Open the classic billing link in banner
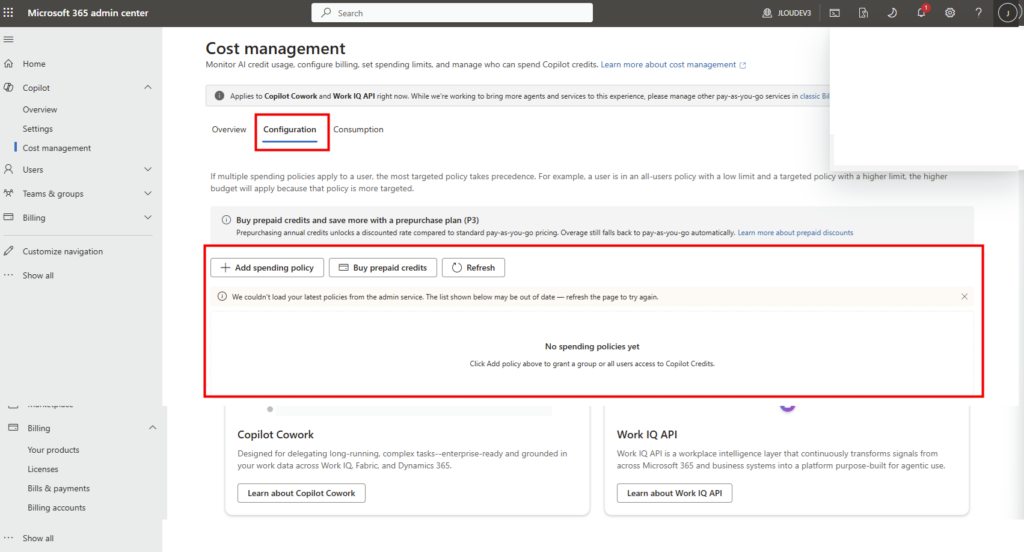 814,96
